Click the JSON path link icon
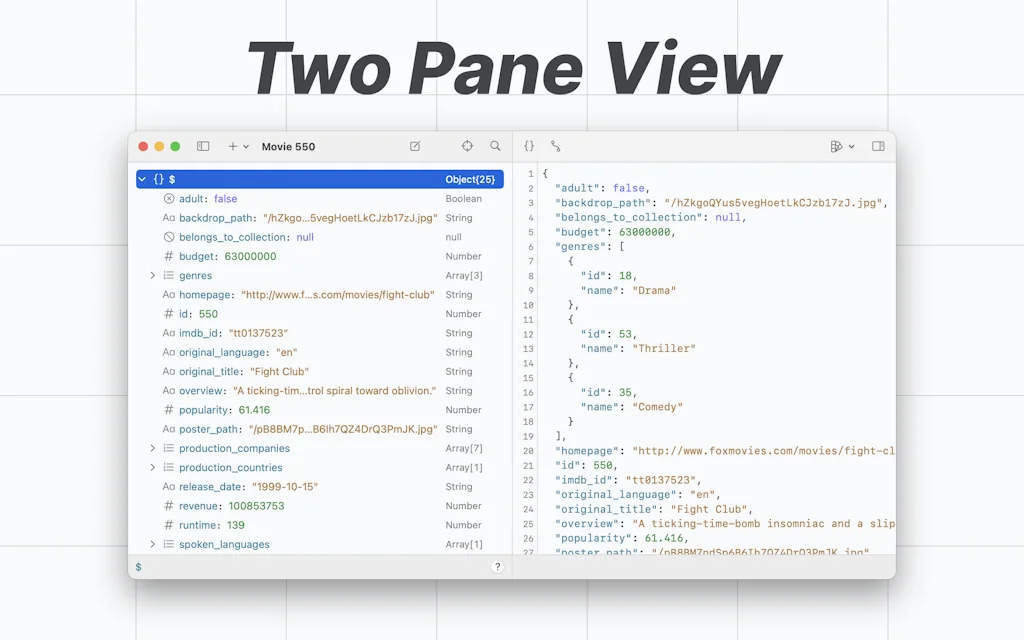This screenshot has height=640, width=1024. pos(556,146)
